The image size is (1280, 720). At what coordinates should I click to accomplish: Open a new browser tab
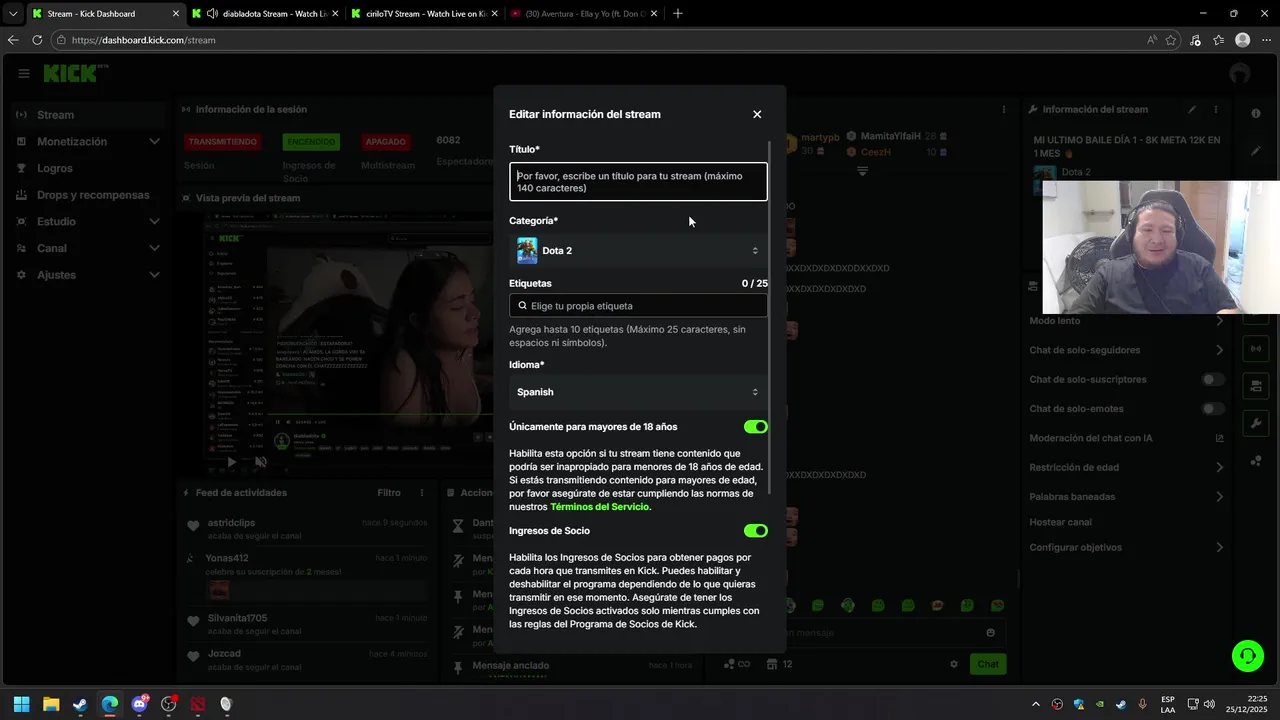click(678, 14)
